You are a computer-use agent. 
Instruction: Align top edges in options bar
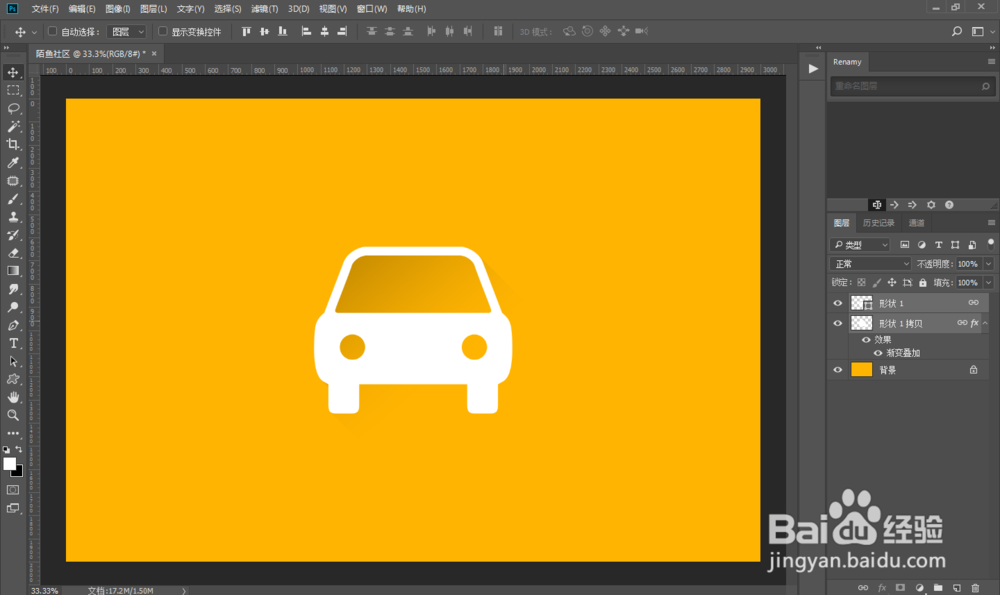click(x=246, y=31)
